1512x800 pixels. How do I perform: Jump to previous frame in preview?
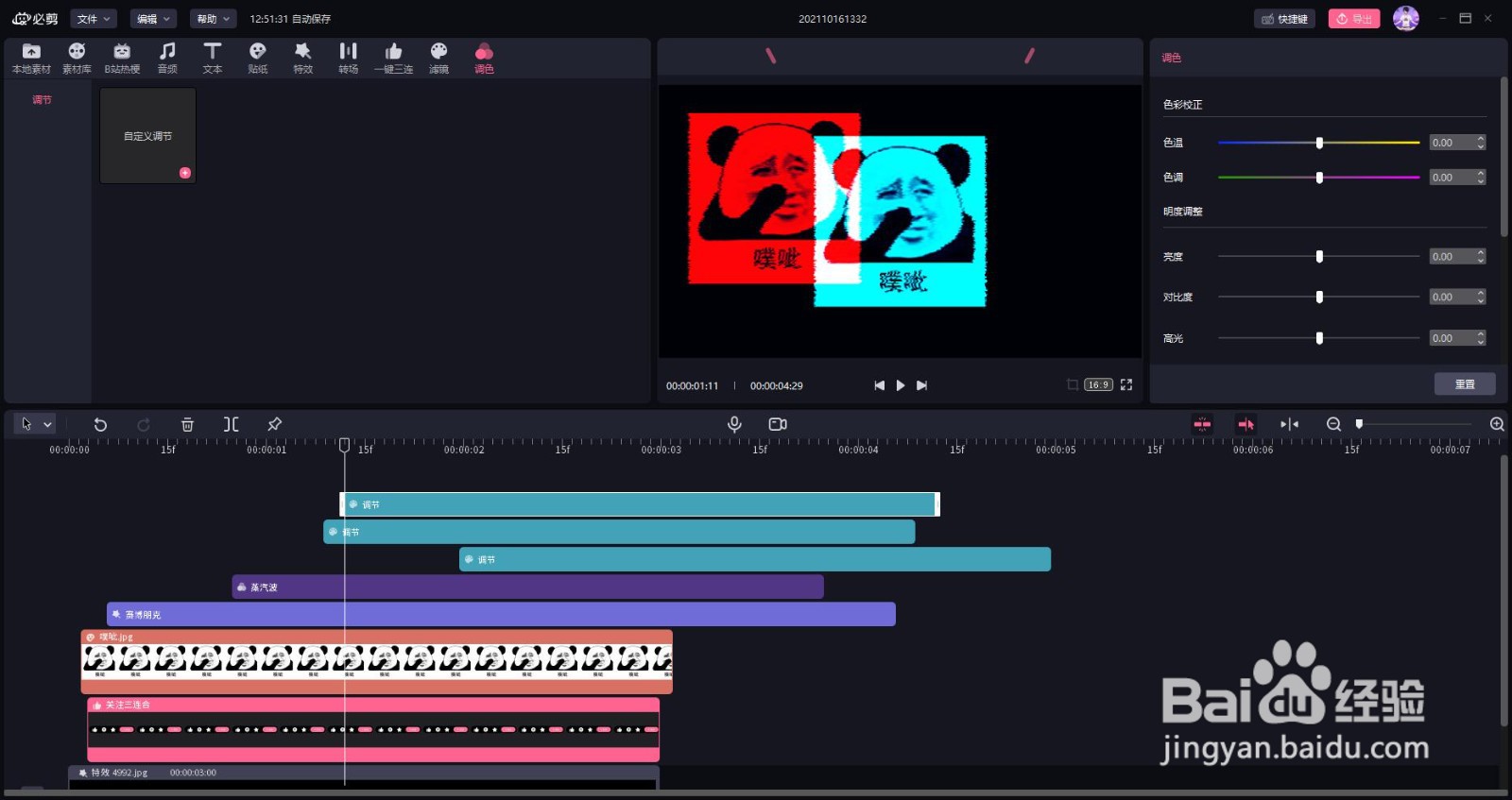pos(879,385)
